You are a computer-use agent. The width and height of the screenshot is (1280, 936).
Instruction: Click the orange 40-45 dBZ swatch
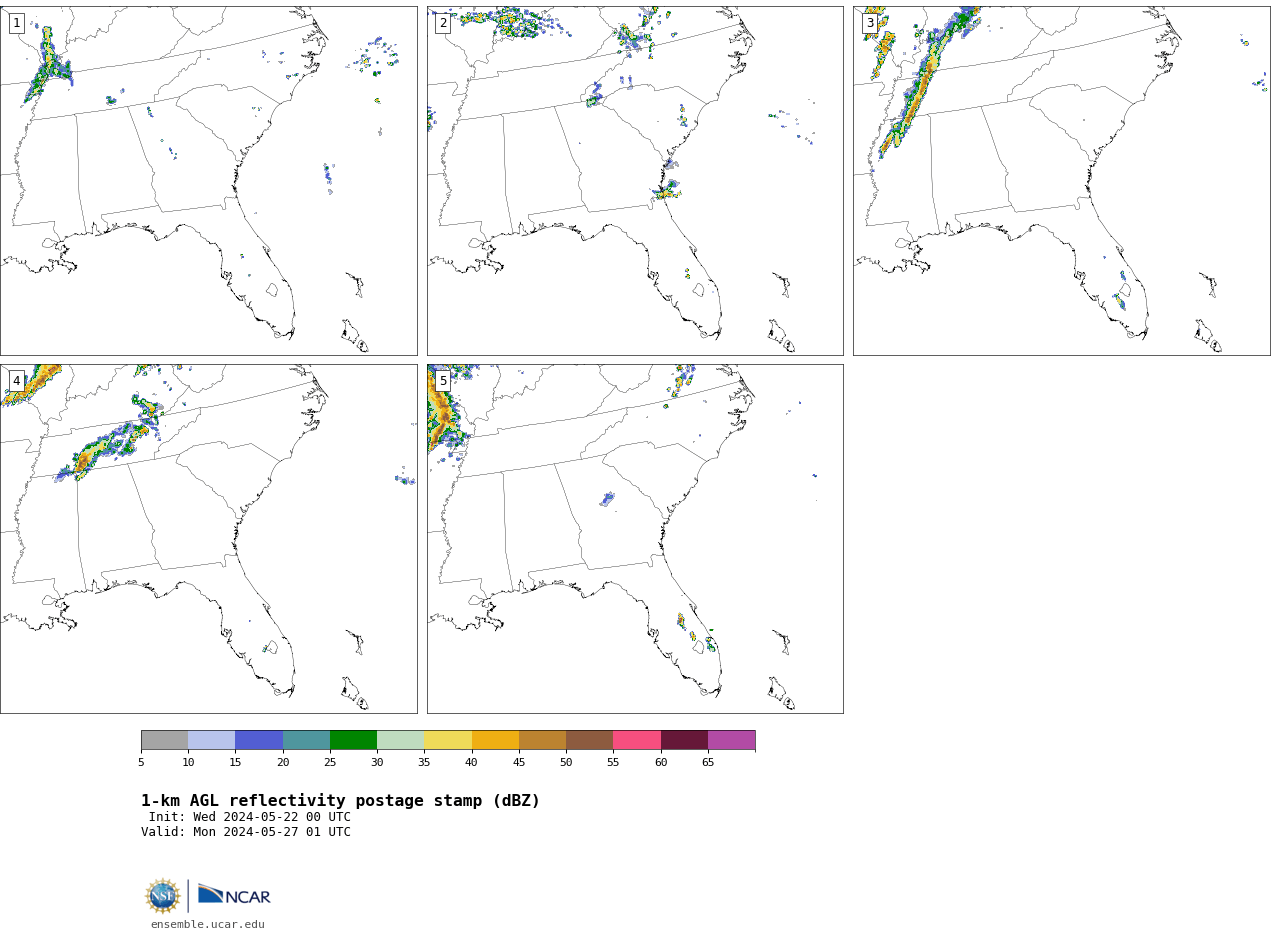pyautogui.click(x=495, y=740)
